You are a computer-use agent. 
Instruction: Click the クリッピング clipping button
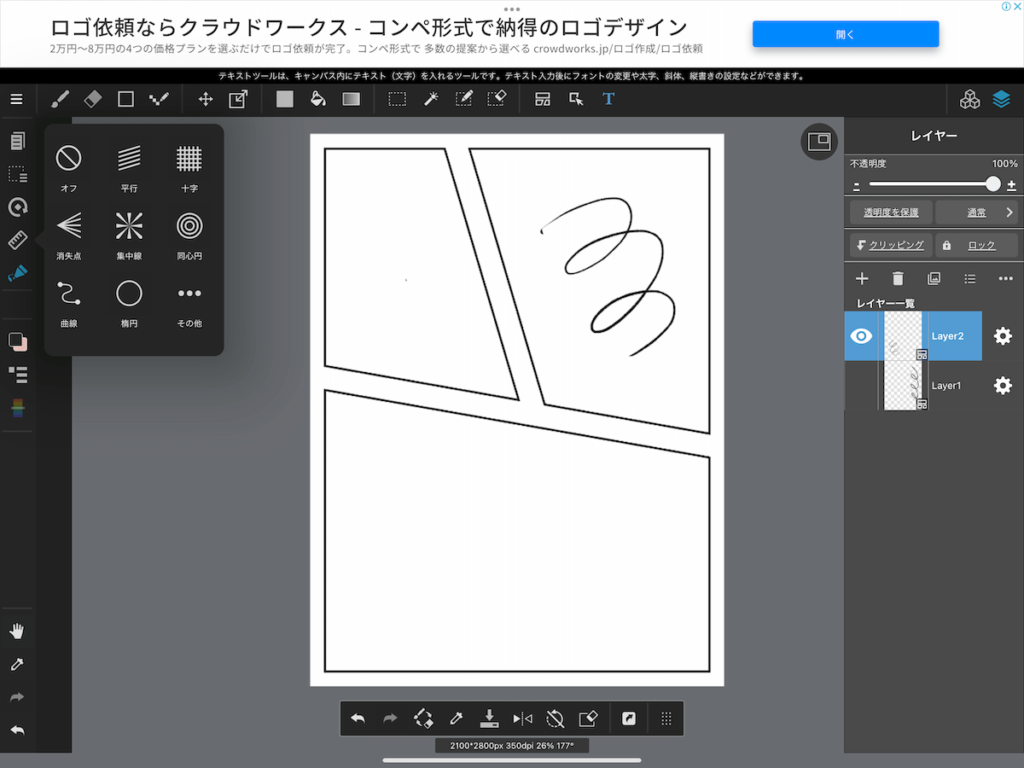tap(889, 245)
